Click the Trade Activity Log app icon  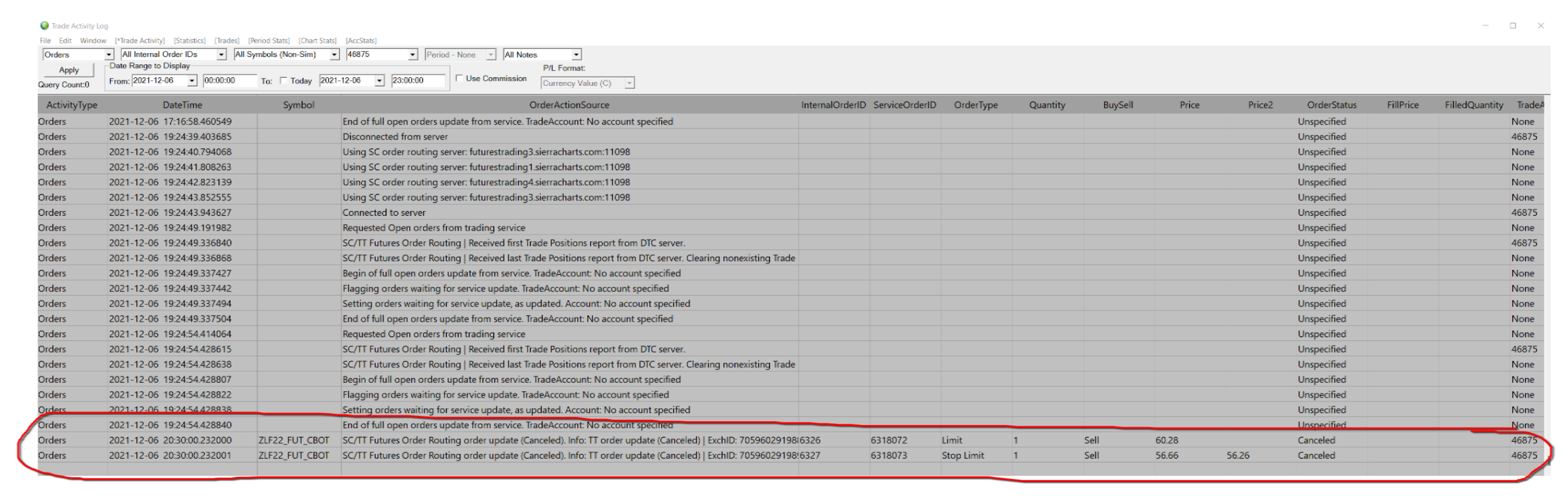45,26
